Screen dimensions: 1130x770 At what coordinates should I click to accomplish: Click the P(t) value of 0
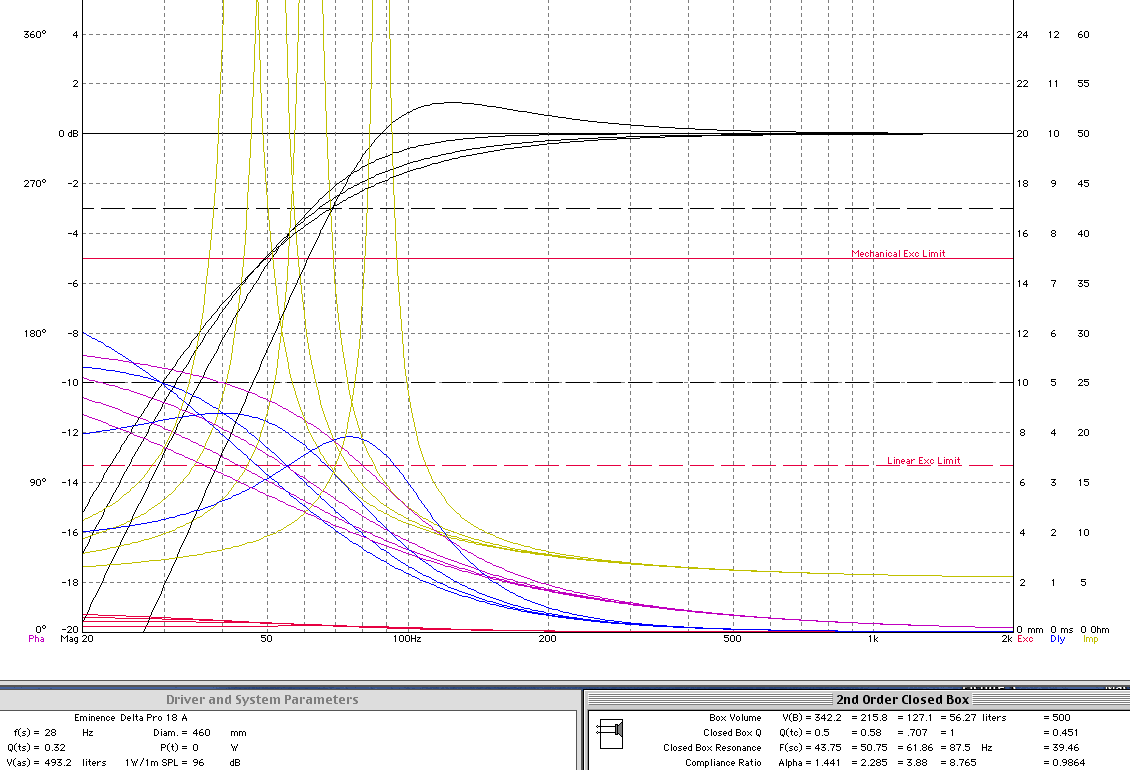click(195, 748)
